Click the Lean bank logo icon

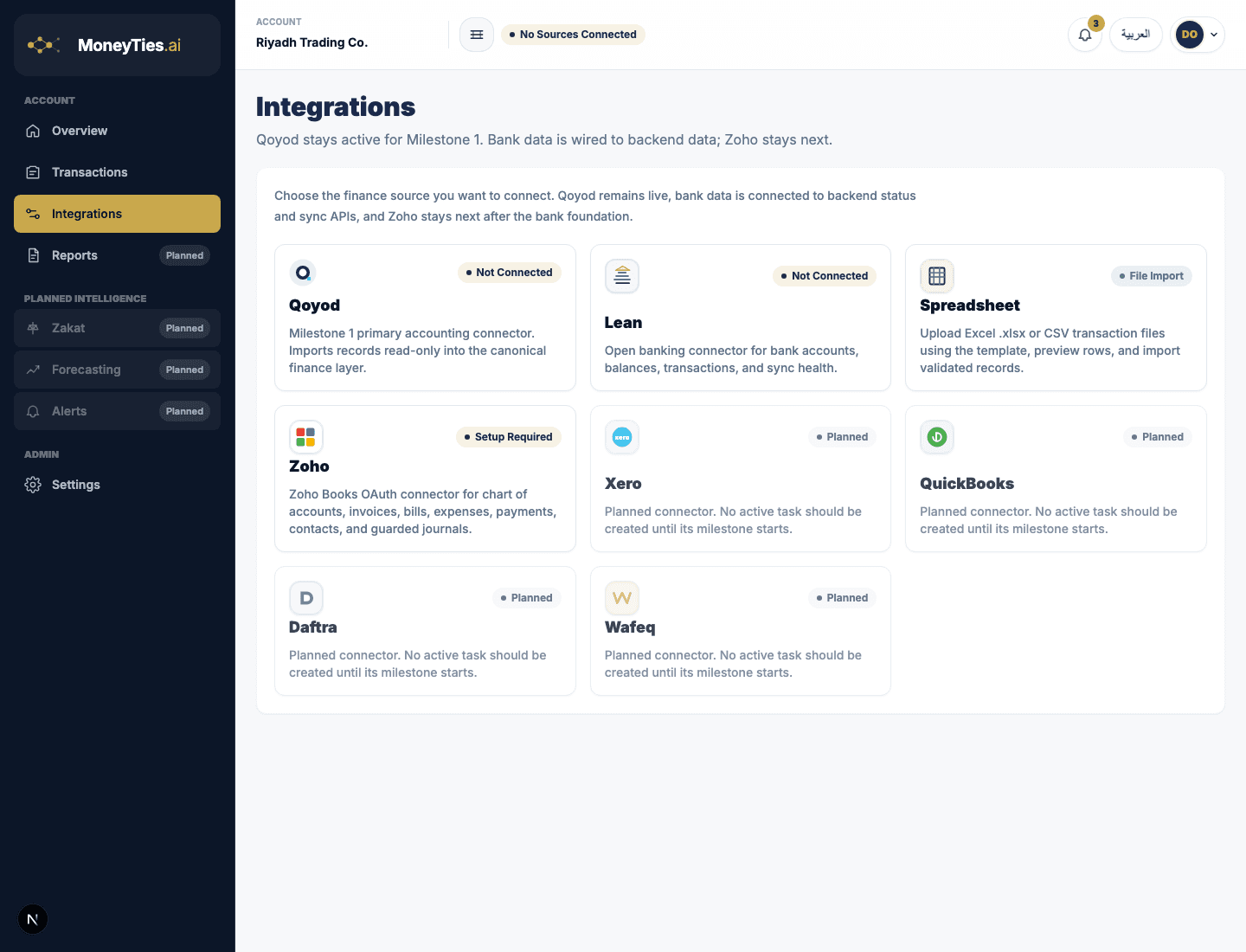coord(622,276)
